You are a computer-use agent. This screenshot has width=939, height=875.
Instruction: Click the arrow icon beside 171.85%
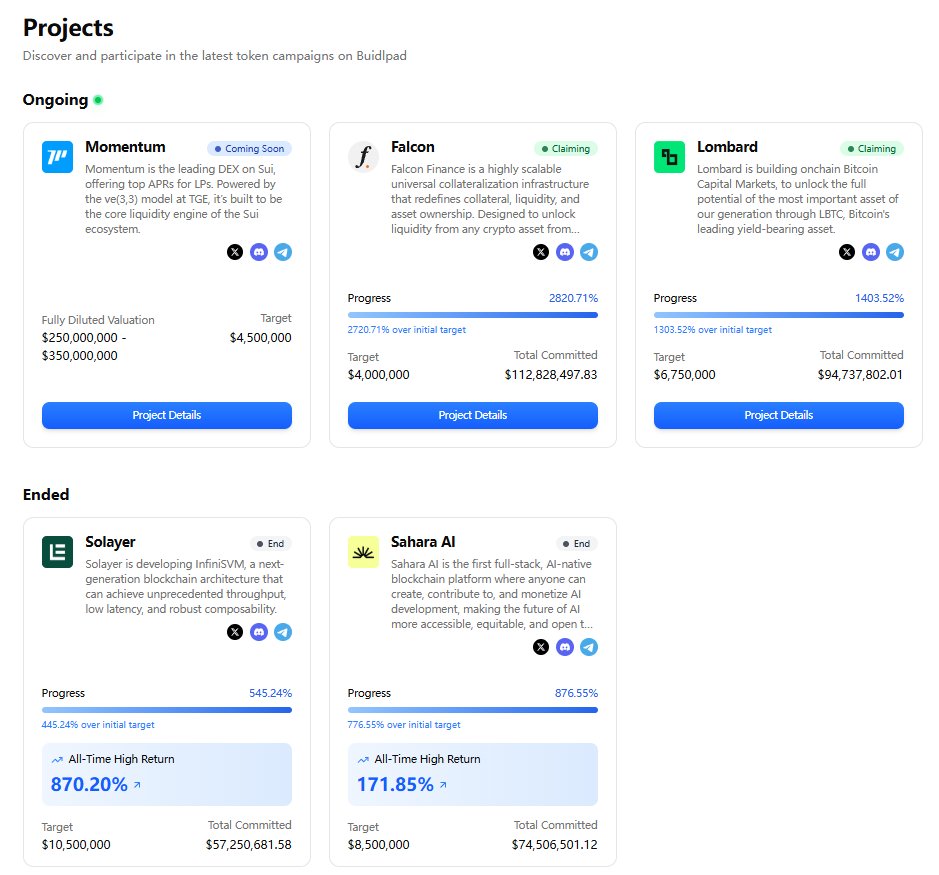pos(443,785)
